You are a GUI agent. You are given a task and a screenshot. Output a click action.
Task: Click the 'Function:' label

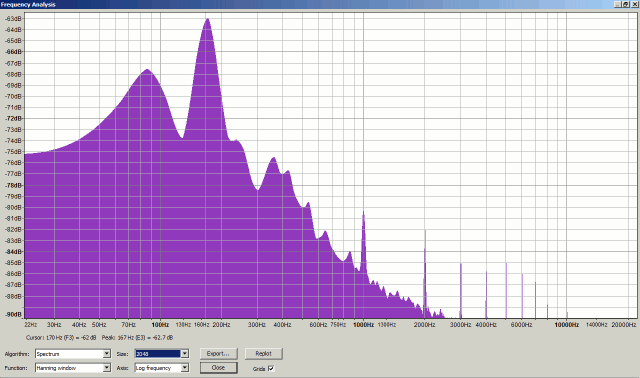(x=16, y=368)
